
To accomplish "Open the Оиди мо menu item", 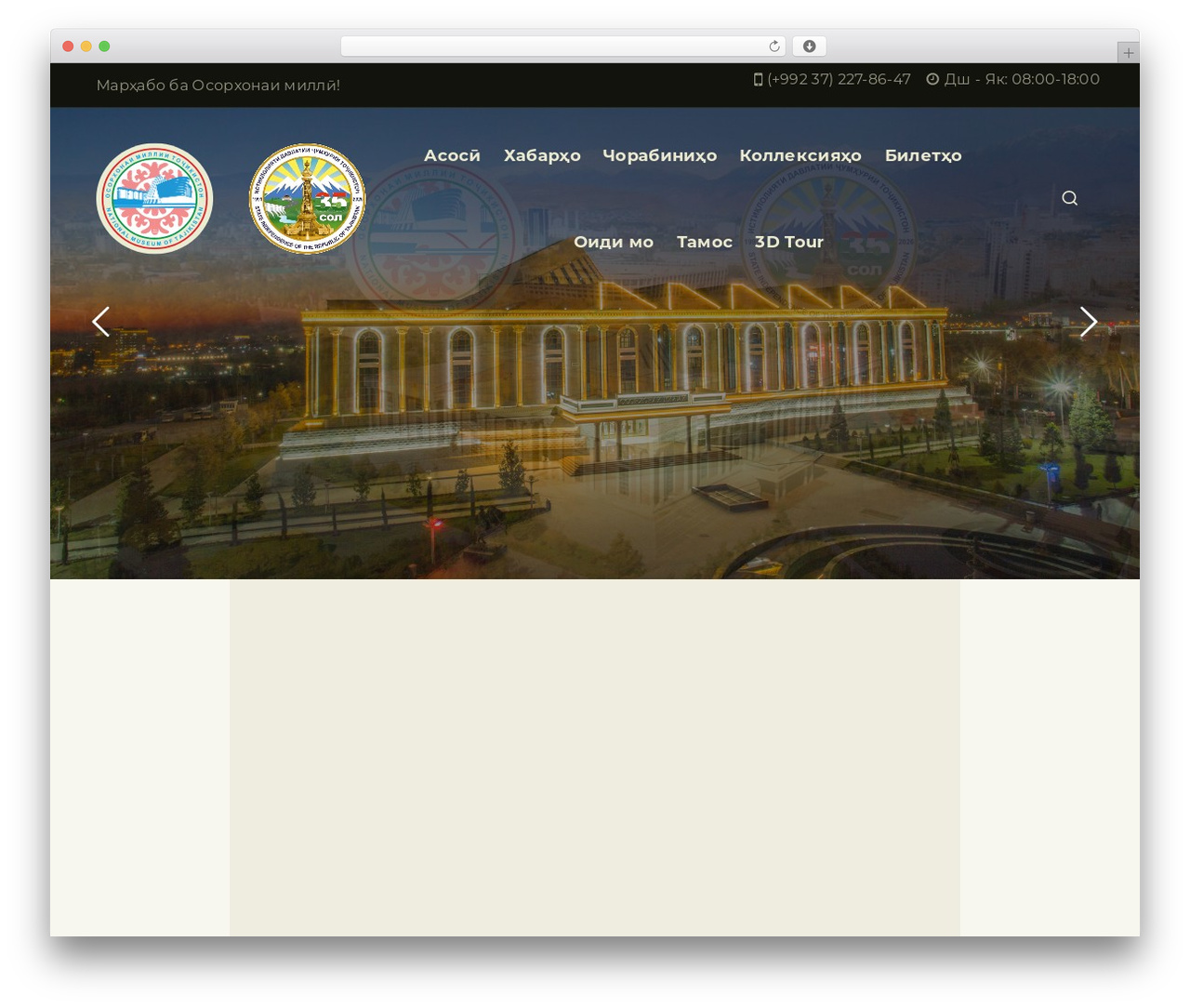I will point(614,242).
